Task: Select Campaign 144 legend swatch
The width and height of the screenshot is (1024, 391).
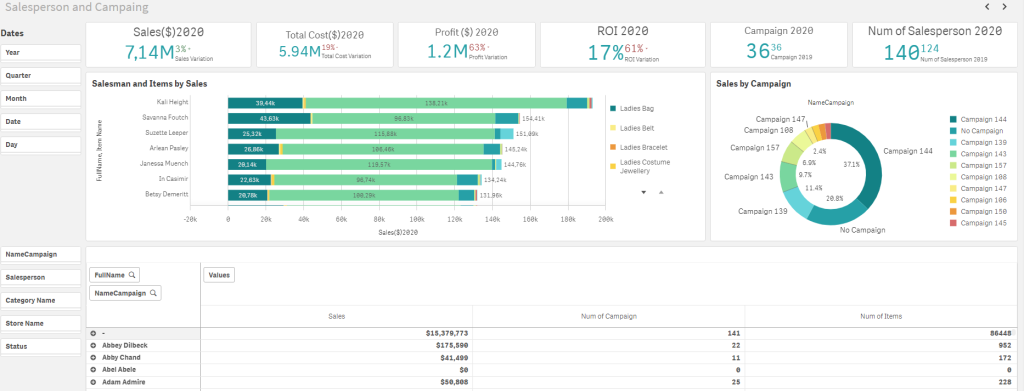Action: [953, 119]
